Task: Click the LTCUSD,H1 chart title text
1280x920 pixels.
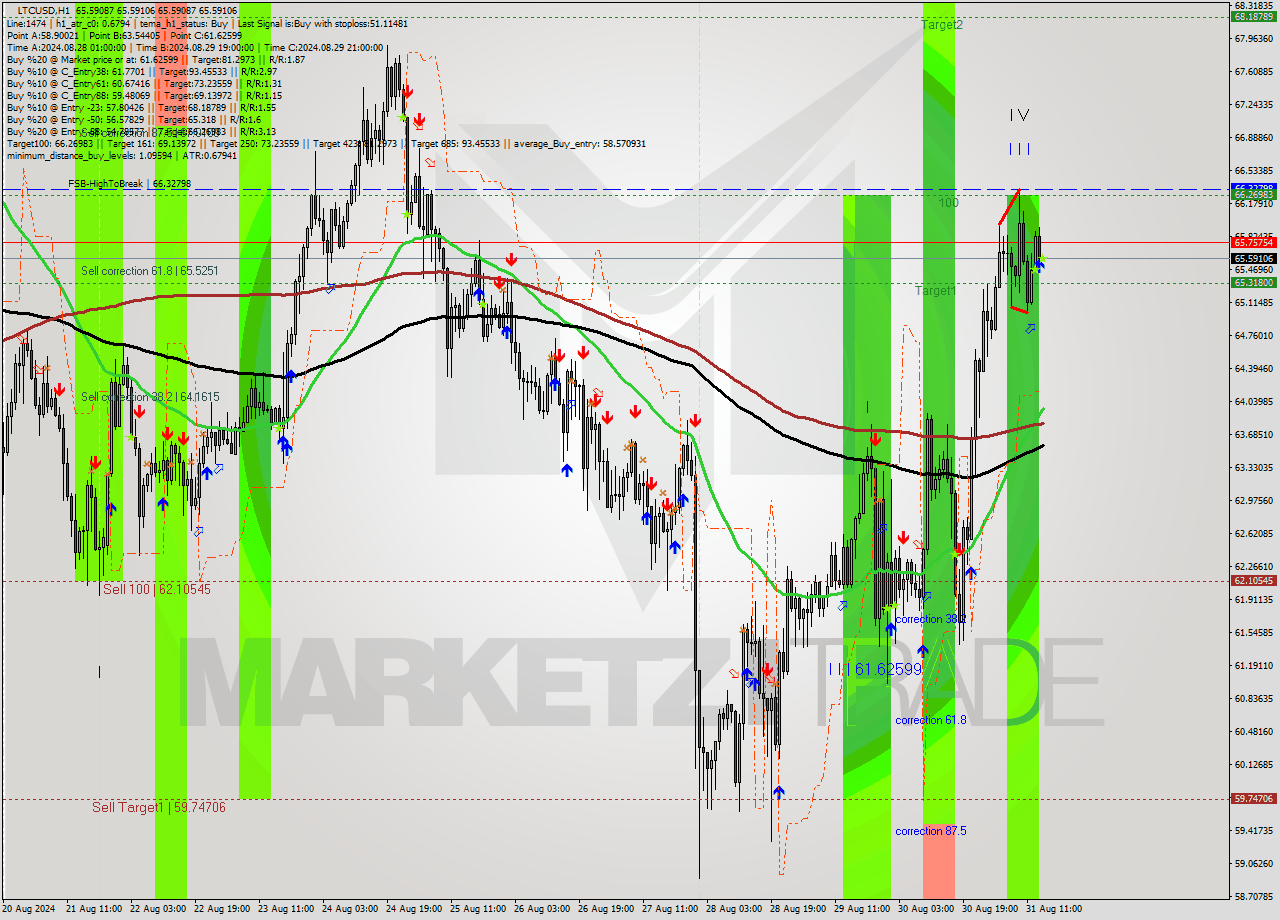Action: coord(46,10)
